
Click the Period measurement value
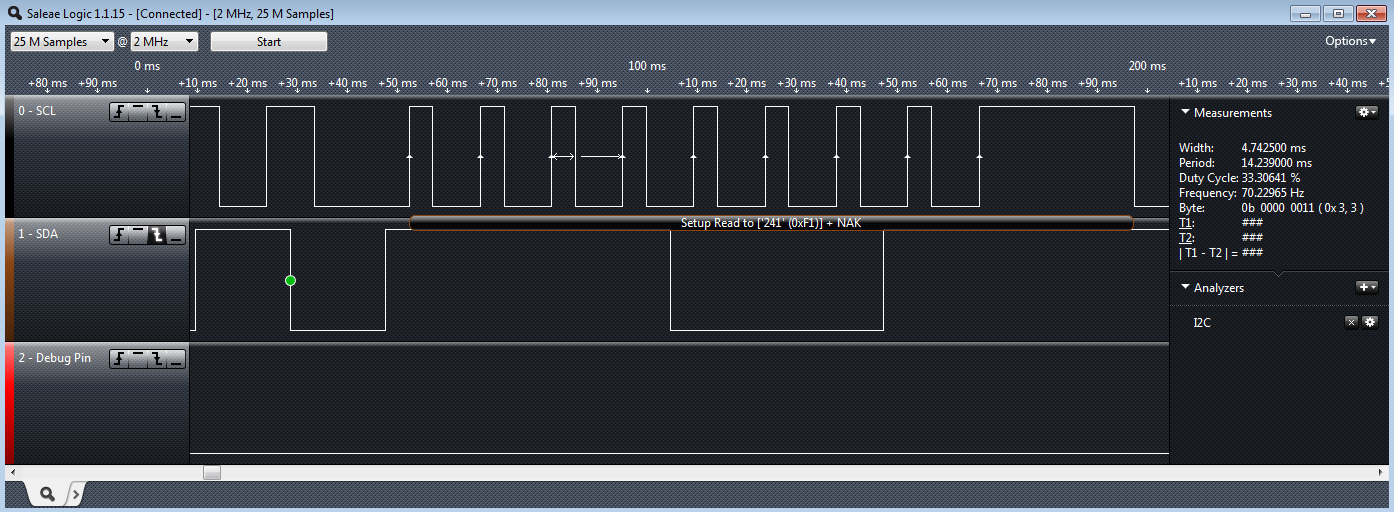point(1277,163)
